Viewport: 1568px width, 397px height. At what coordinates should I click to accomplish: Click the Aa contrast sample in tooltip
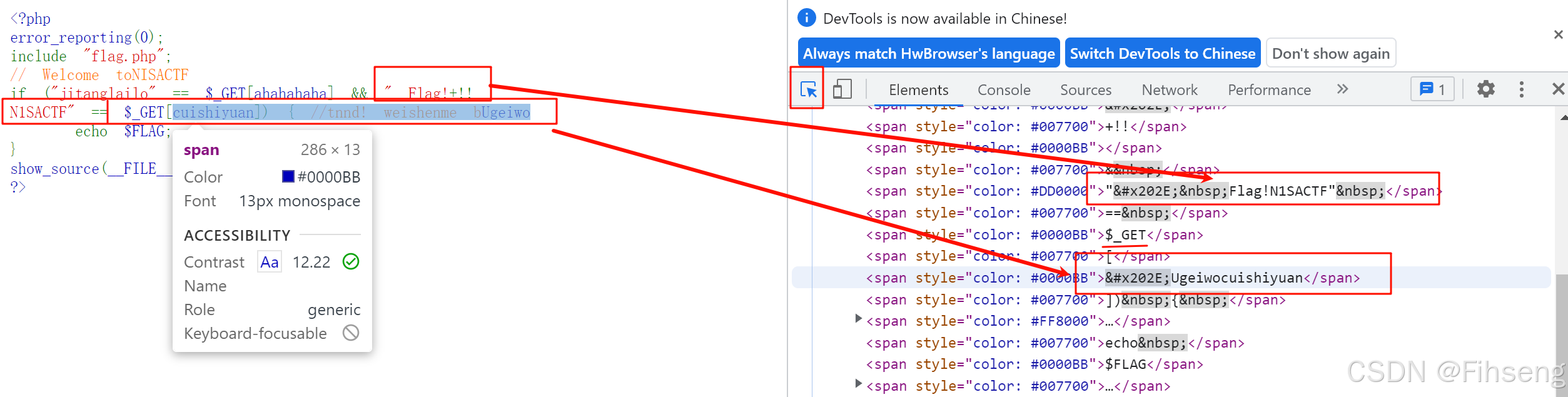tap(270, 262)
